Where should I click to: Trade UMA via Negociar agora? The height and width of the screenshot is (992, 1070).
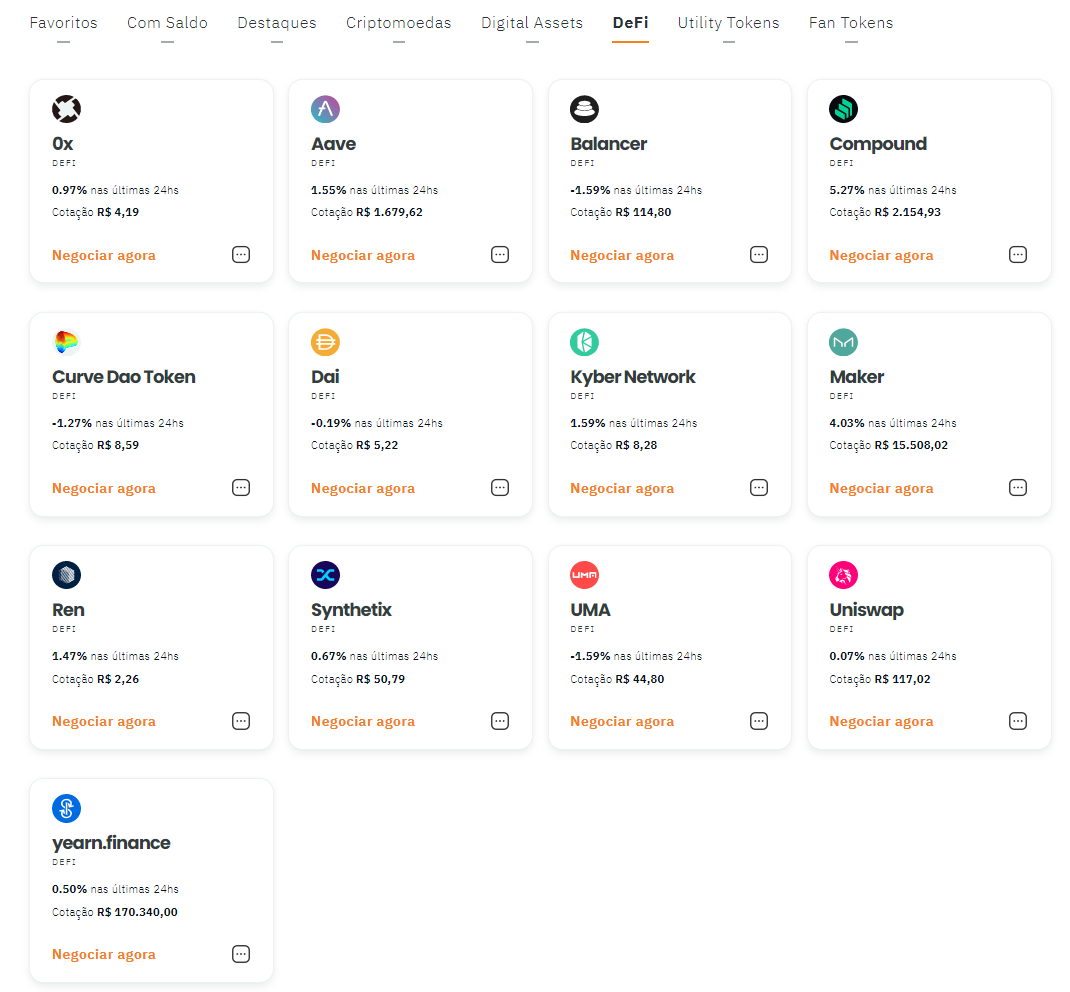(622, 722)
